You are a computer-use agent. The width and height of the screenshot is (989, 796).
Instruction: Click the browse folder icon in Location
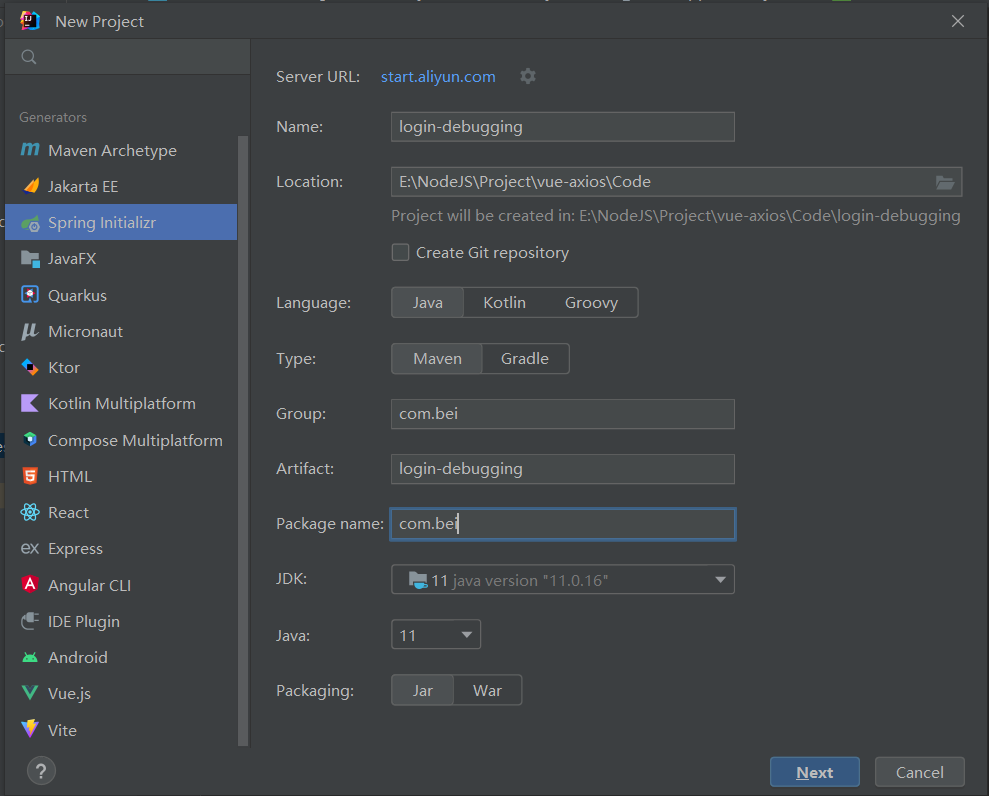click(944, 181)
